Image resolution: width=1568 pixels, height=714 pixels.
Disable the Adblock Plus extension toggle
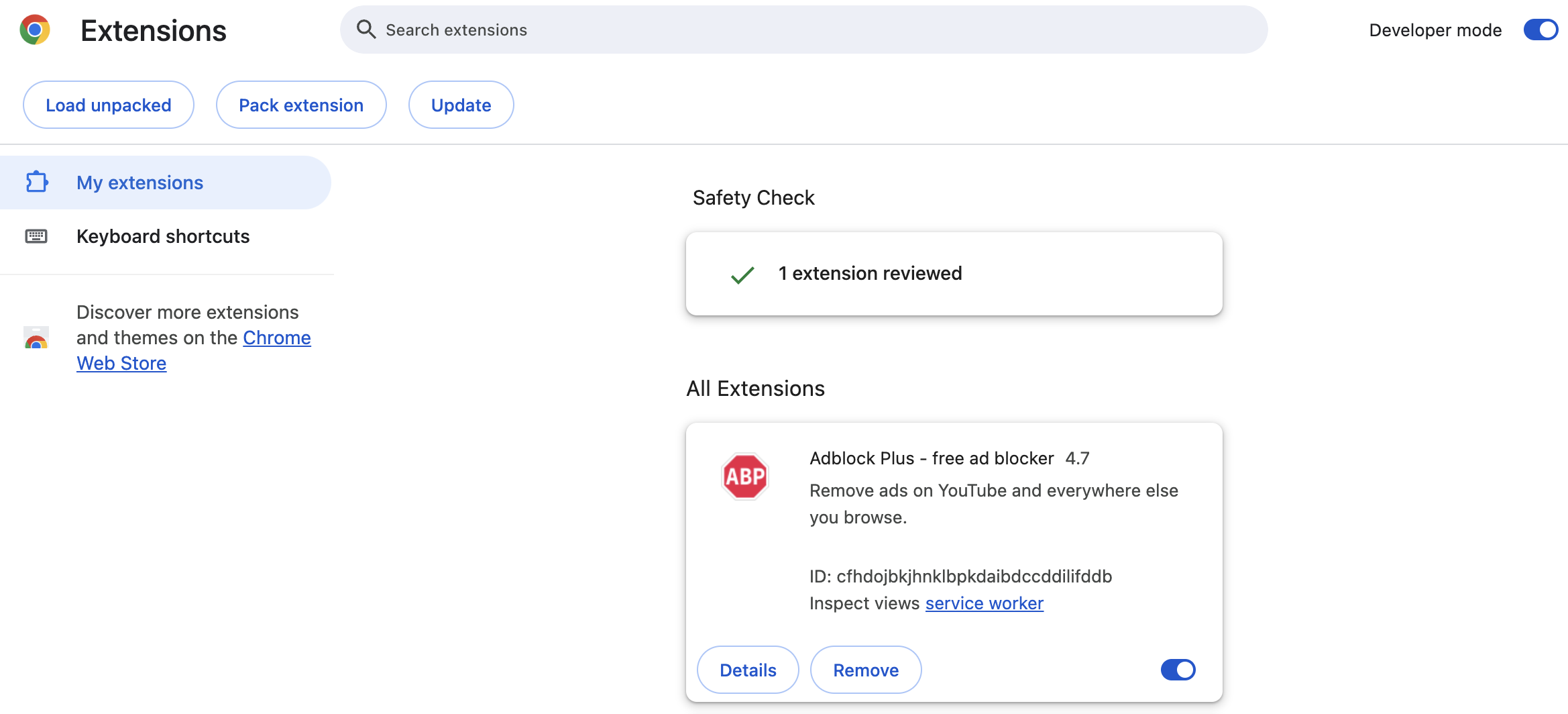(x=1178, y=670)
